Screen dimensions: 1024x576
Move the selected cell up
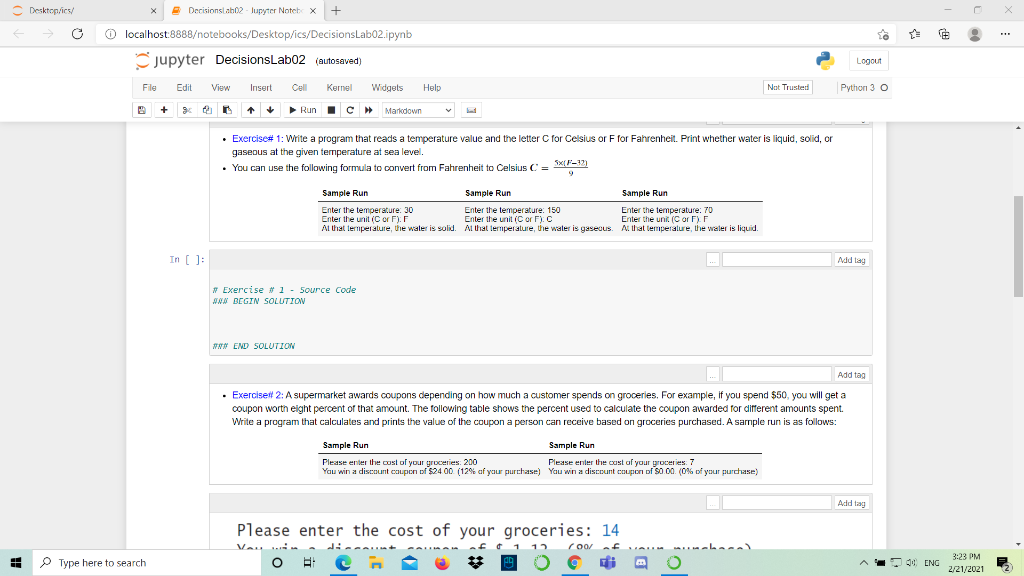251,110
